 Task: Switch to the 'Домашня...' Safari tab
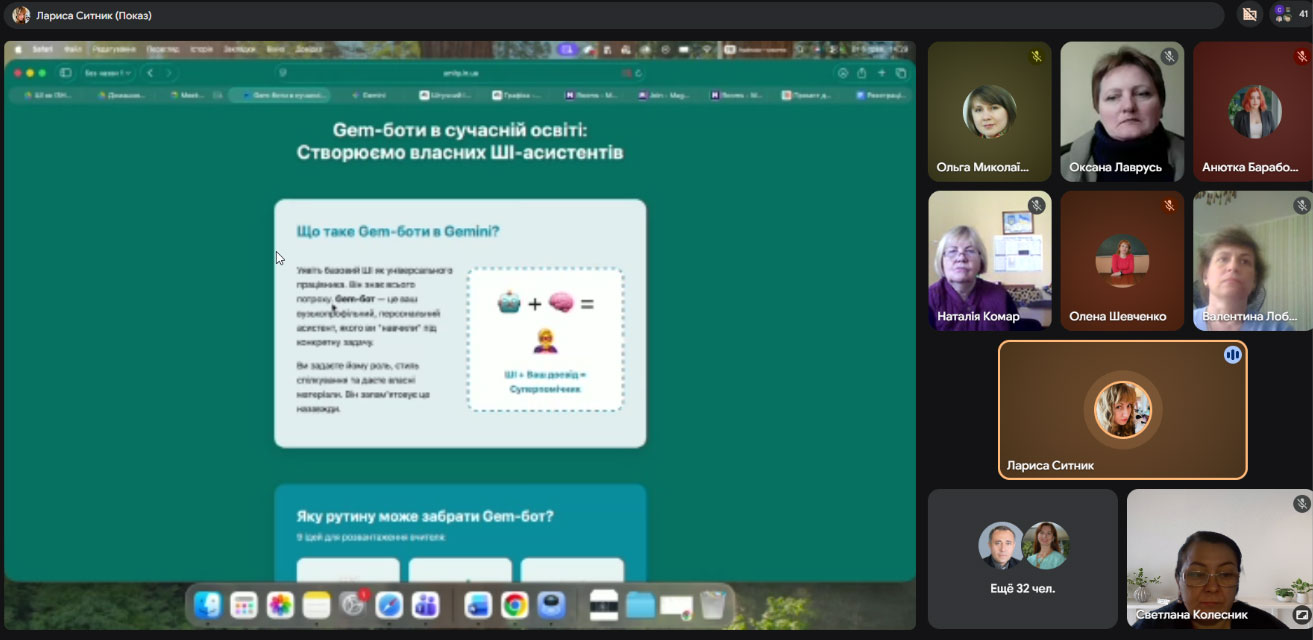122,95
